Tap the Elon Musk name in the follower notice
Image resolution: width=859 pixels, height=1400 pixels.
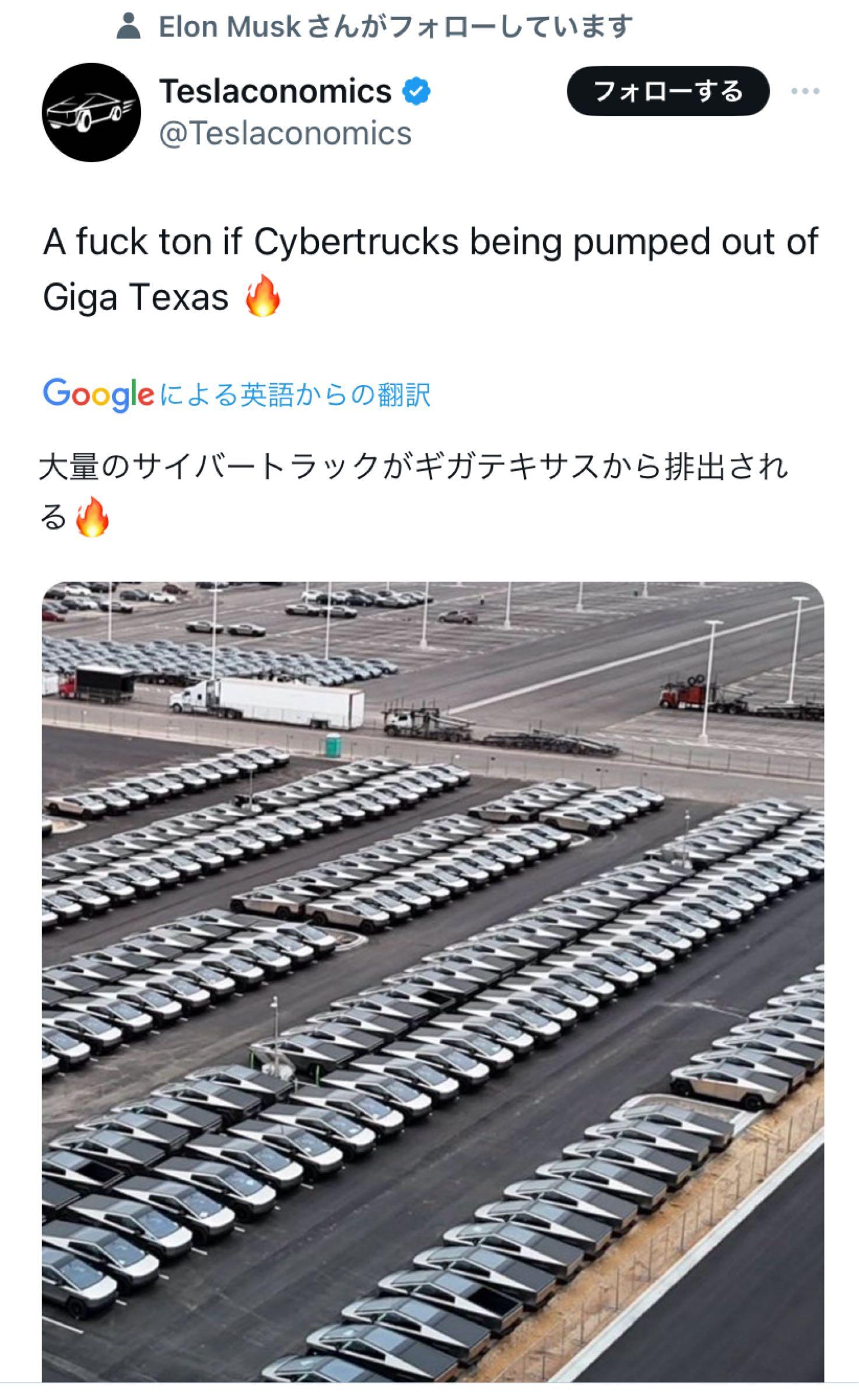click(x=230, y=27)
